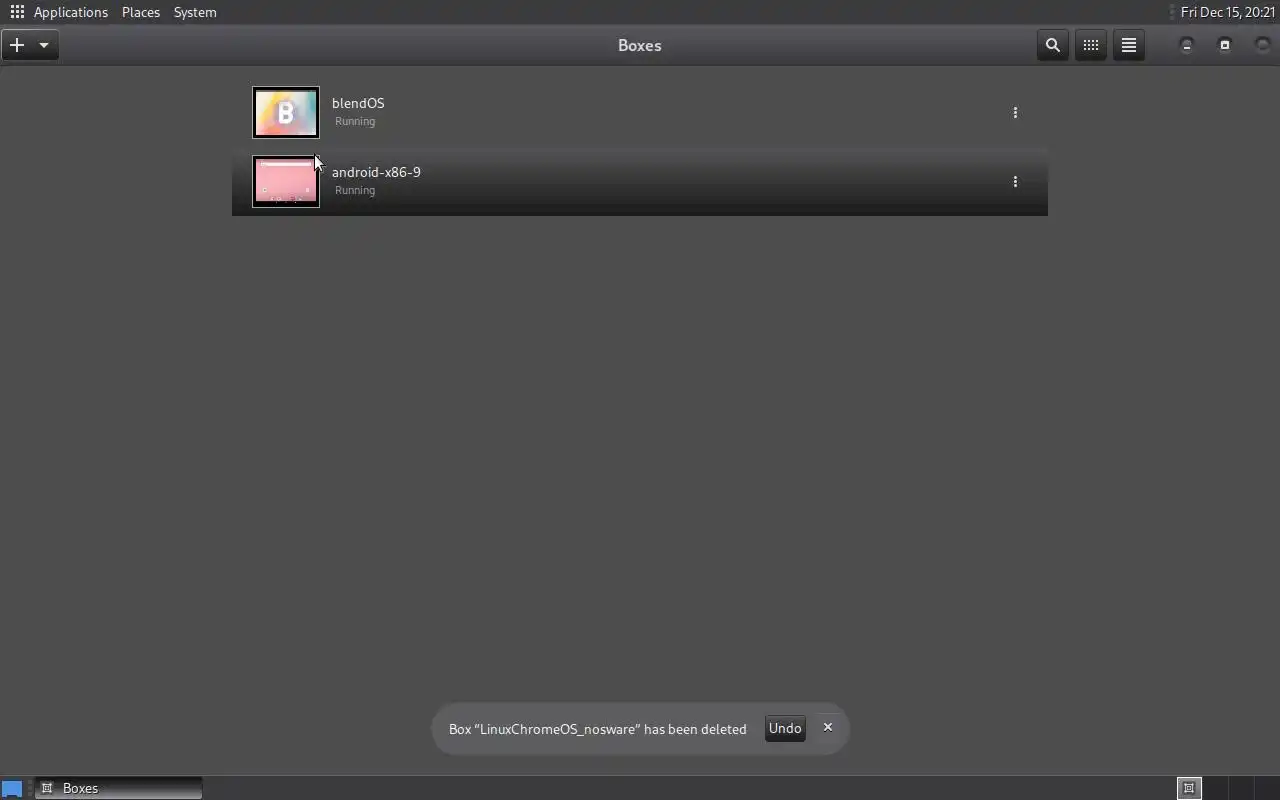Minimize the Boxes window
The height and width of the screenshot is (800, 1280).
(1187, 45)
